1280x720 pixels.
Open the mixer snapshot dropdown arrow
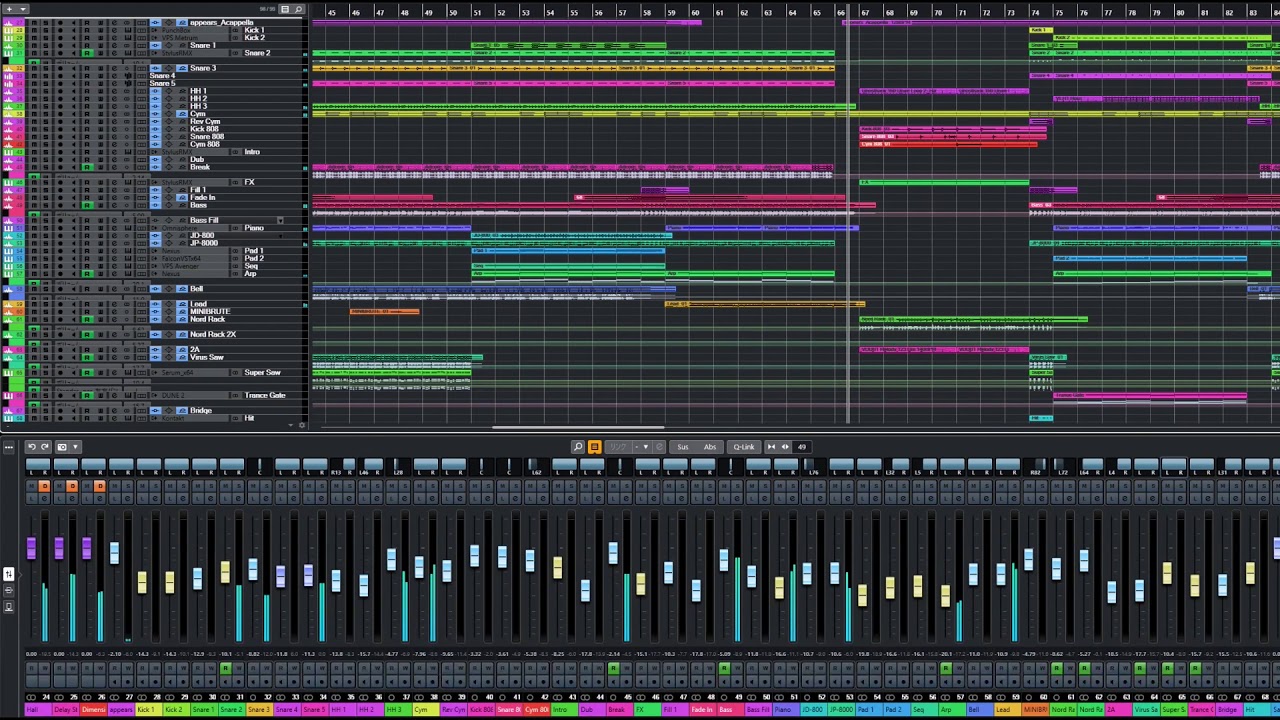coord(75,447)
